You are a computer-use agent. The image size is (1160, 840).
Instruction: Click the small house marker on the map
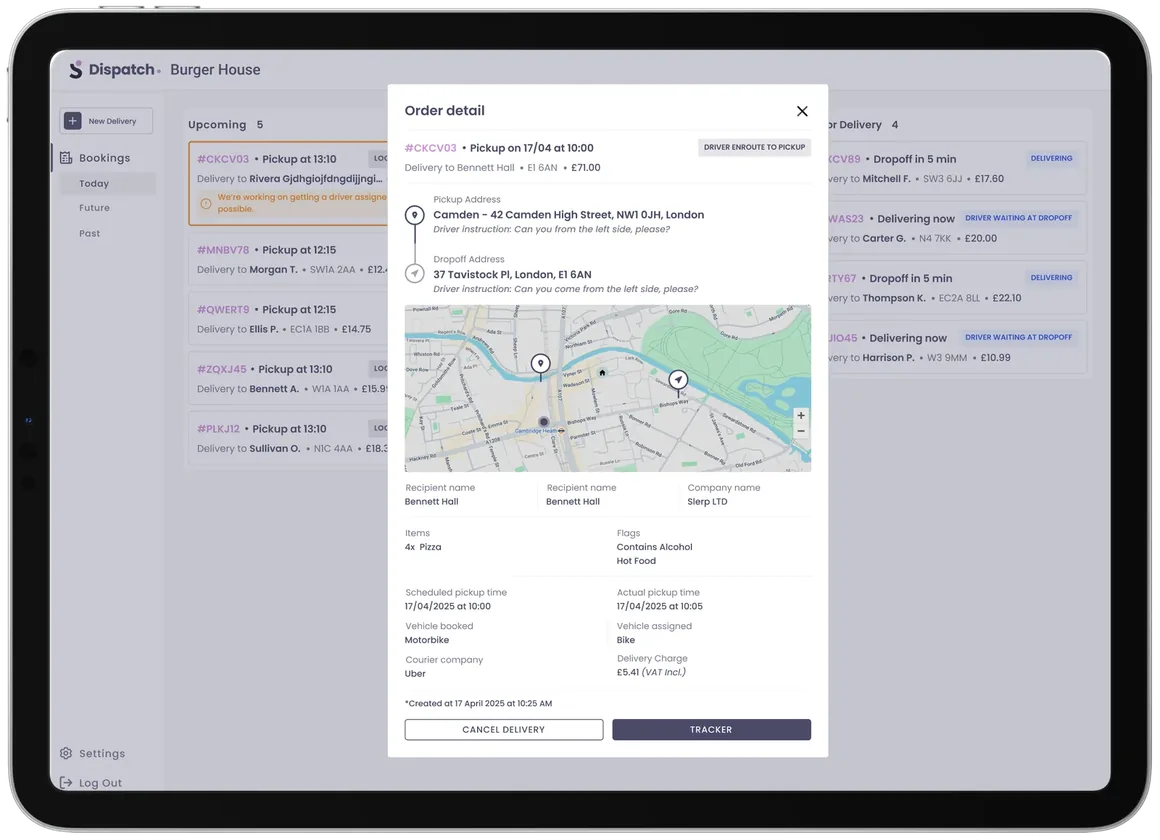point(602,372)
